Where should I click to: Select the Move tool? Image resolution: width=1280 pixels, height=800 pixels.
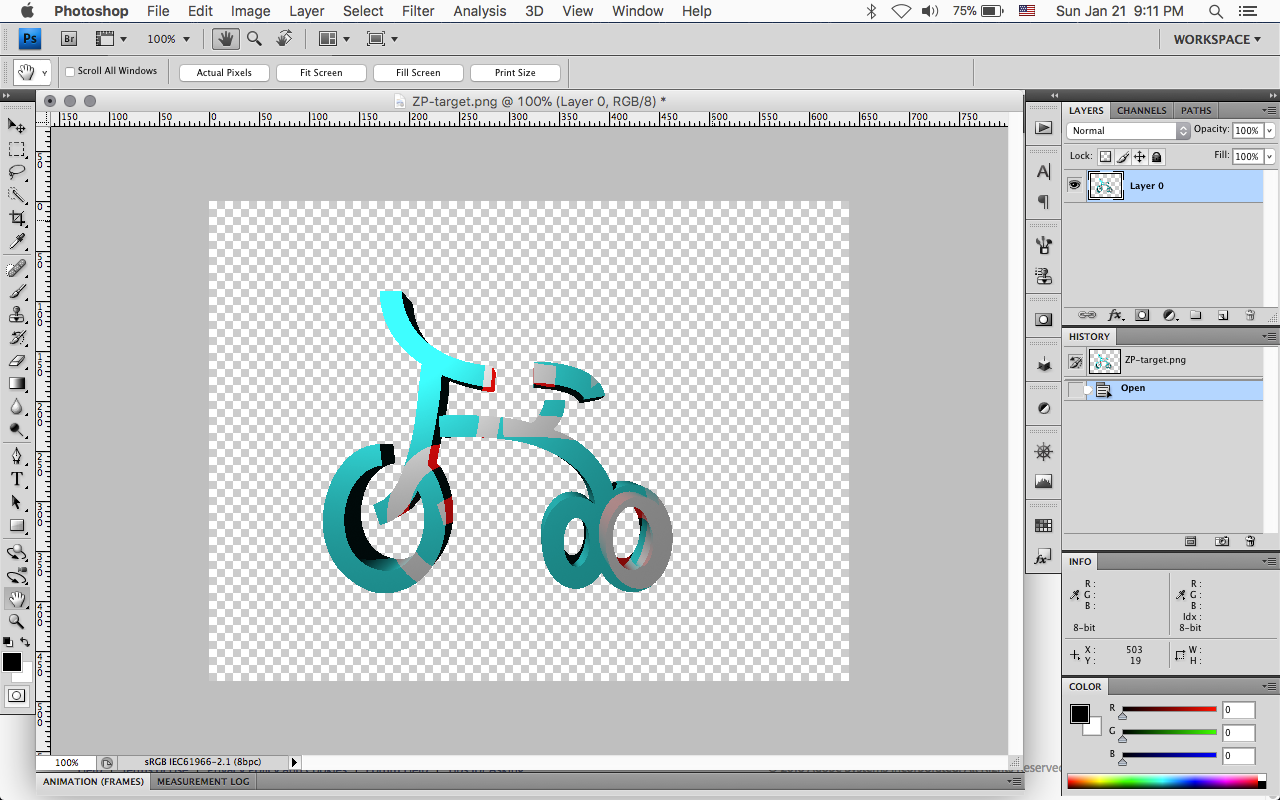(x=17, y=125)
